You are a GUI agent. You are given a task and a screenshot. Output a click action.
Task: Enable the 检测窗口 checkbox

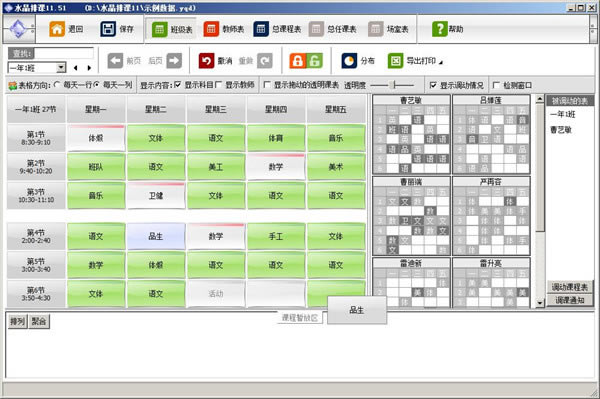(x=496, y=85)
